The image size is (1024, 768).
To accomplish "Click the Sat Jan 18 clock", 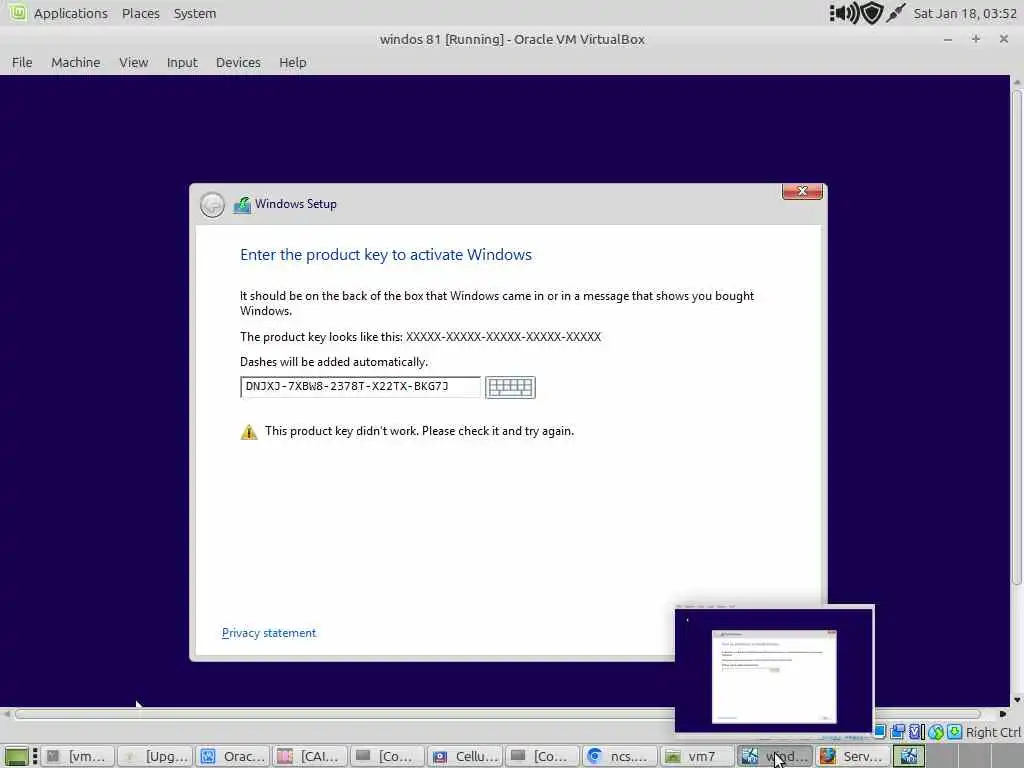I will [965, 13].
